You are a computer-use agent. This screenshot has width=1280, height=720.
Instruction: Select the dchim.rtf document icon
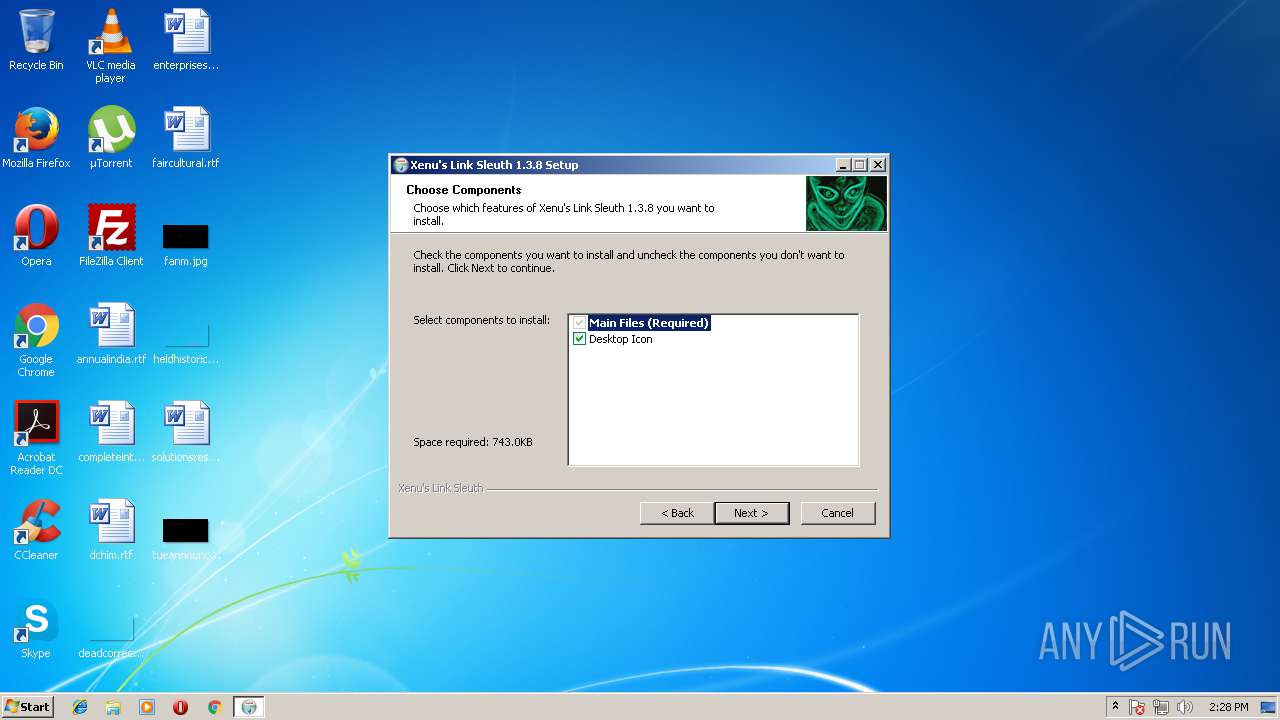point(111,530)
